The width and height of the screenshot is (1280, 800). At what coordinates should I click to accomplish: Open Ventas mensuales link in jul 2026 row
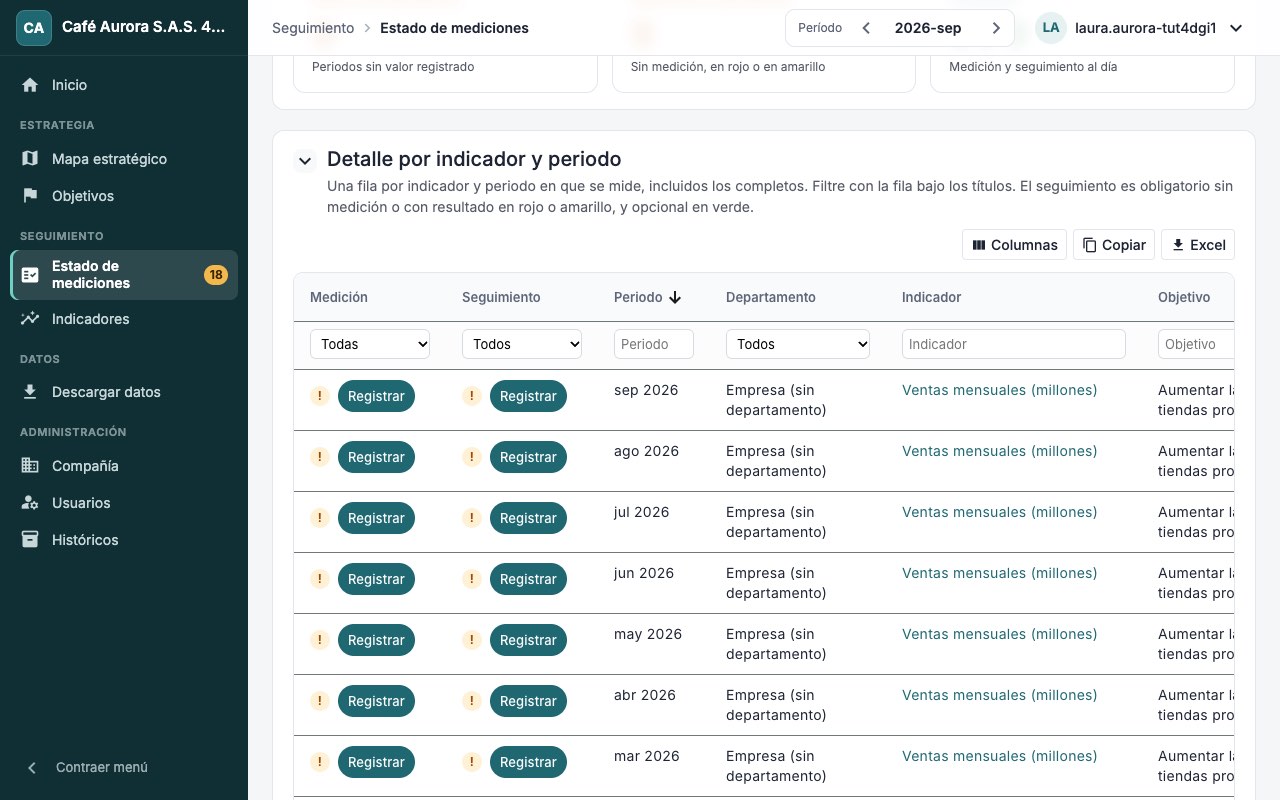pyautogui.click(x=999, y=512)
